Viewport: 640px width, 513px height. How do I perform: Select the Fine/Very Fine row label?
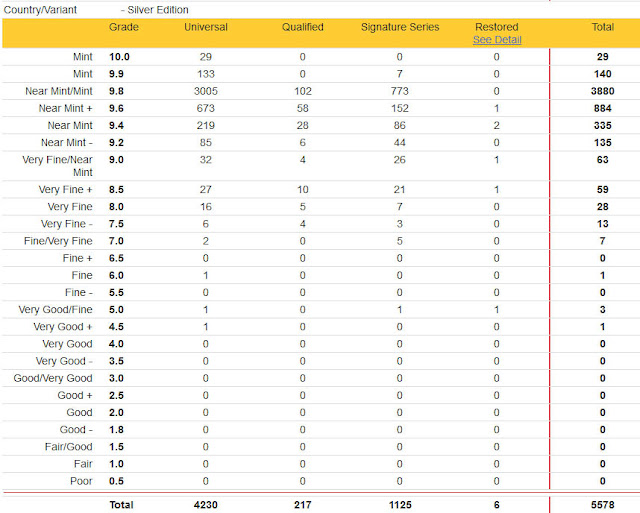[58, 241]
